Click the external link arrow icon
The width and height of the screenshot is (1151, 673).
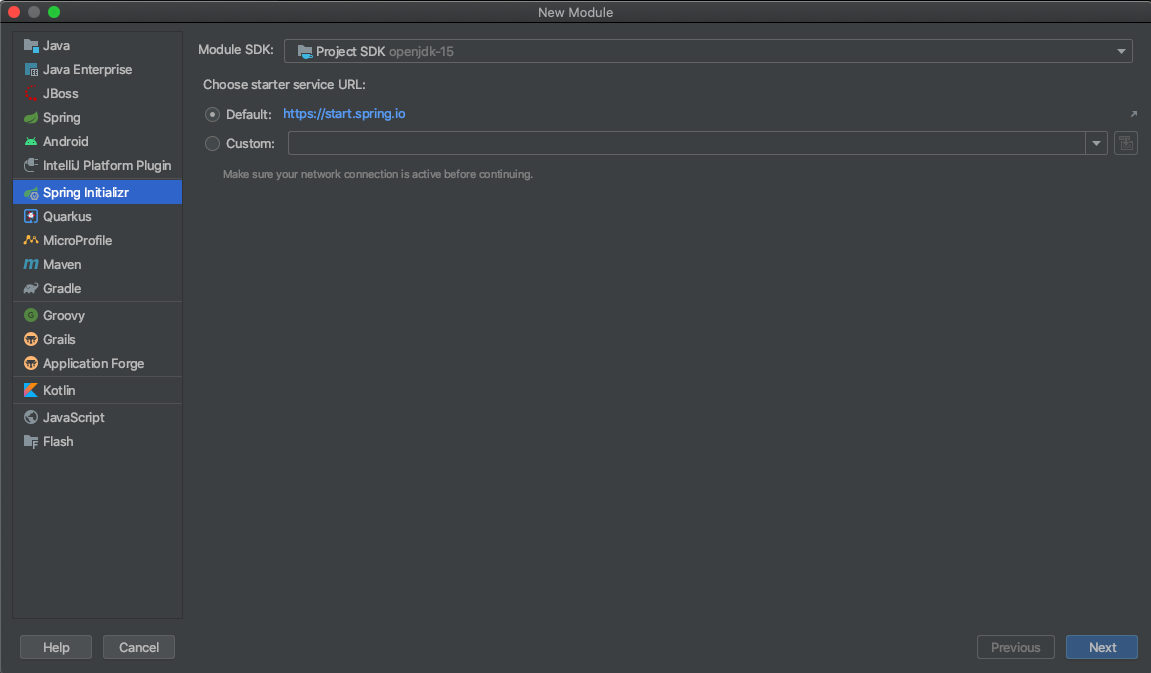[x=1133, y=114]
